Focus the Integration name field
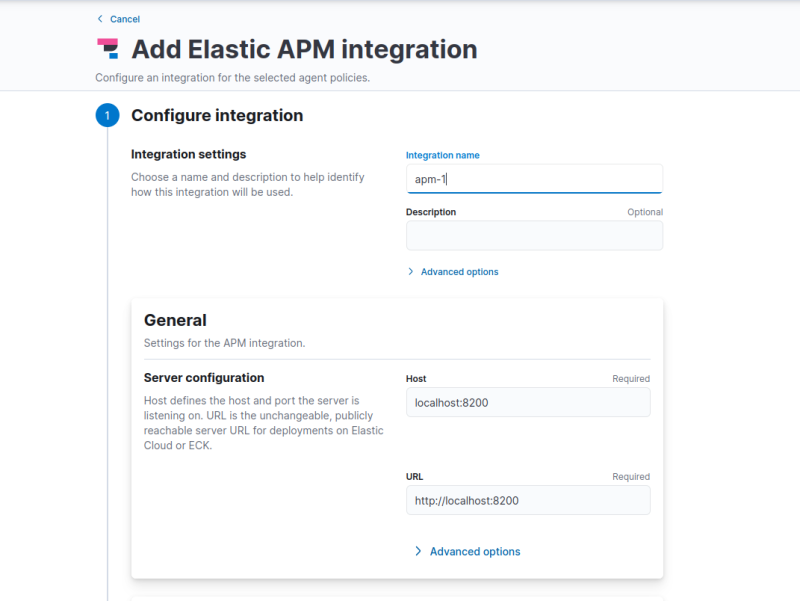The width and height of the screenshot is (800, 601). click(x=534, y=179)
